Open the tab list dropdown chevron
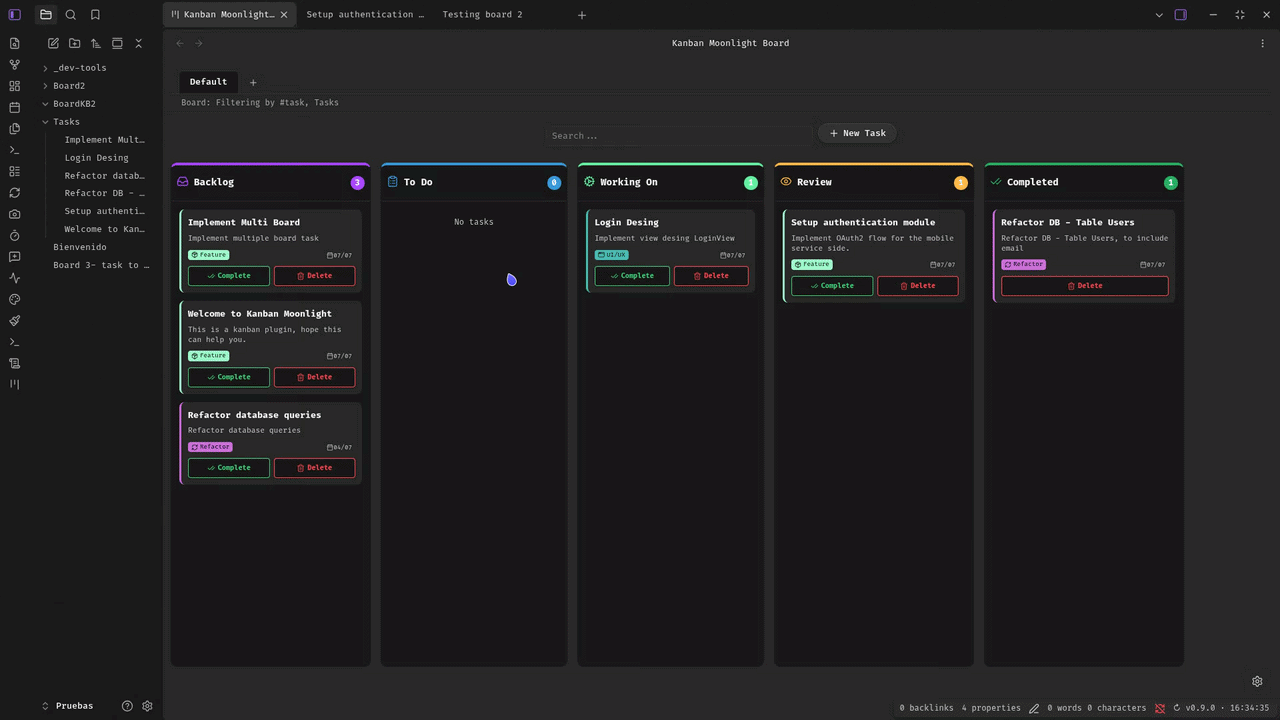1280x720 pixels. 1159,15
